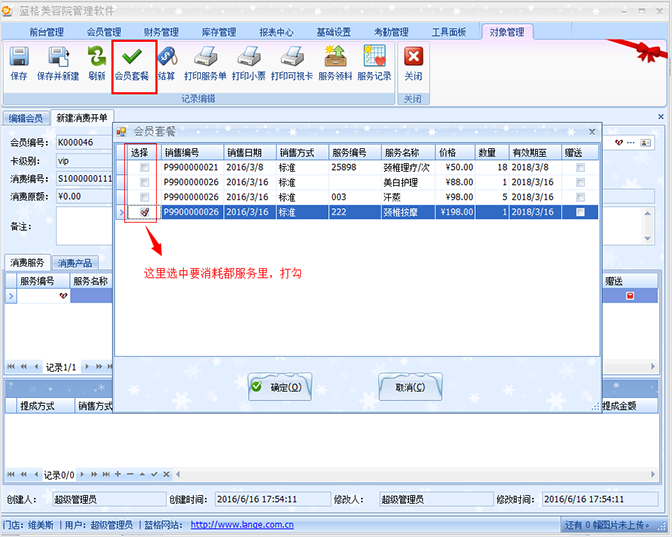Screen dimensions: 672x537
Task: Uncheck the 选择 box for 颈椎按摩 row
Action: pos(145,213)
